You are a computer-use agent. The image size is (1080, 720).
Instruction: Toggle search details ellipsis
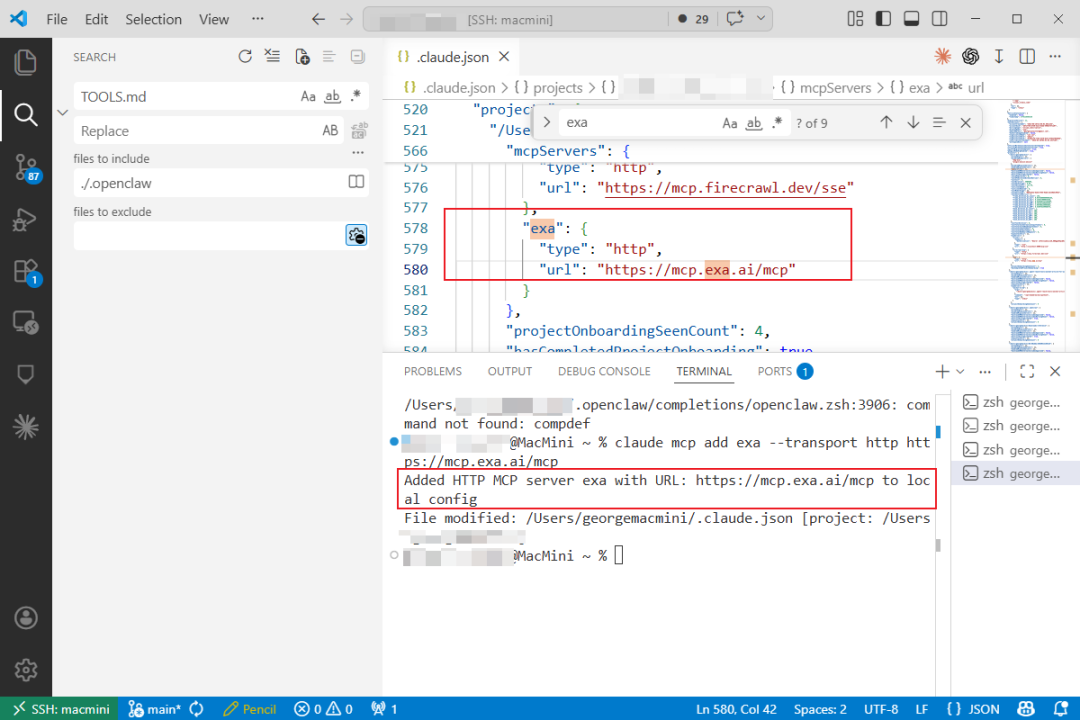pyautogui.click(x=357, y=153)
